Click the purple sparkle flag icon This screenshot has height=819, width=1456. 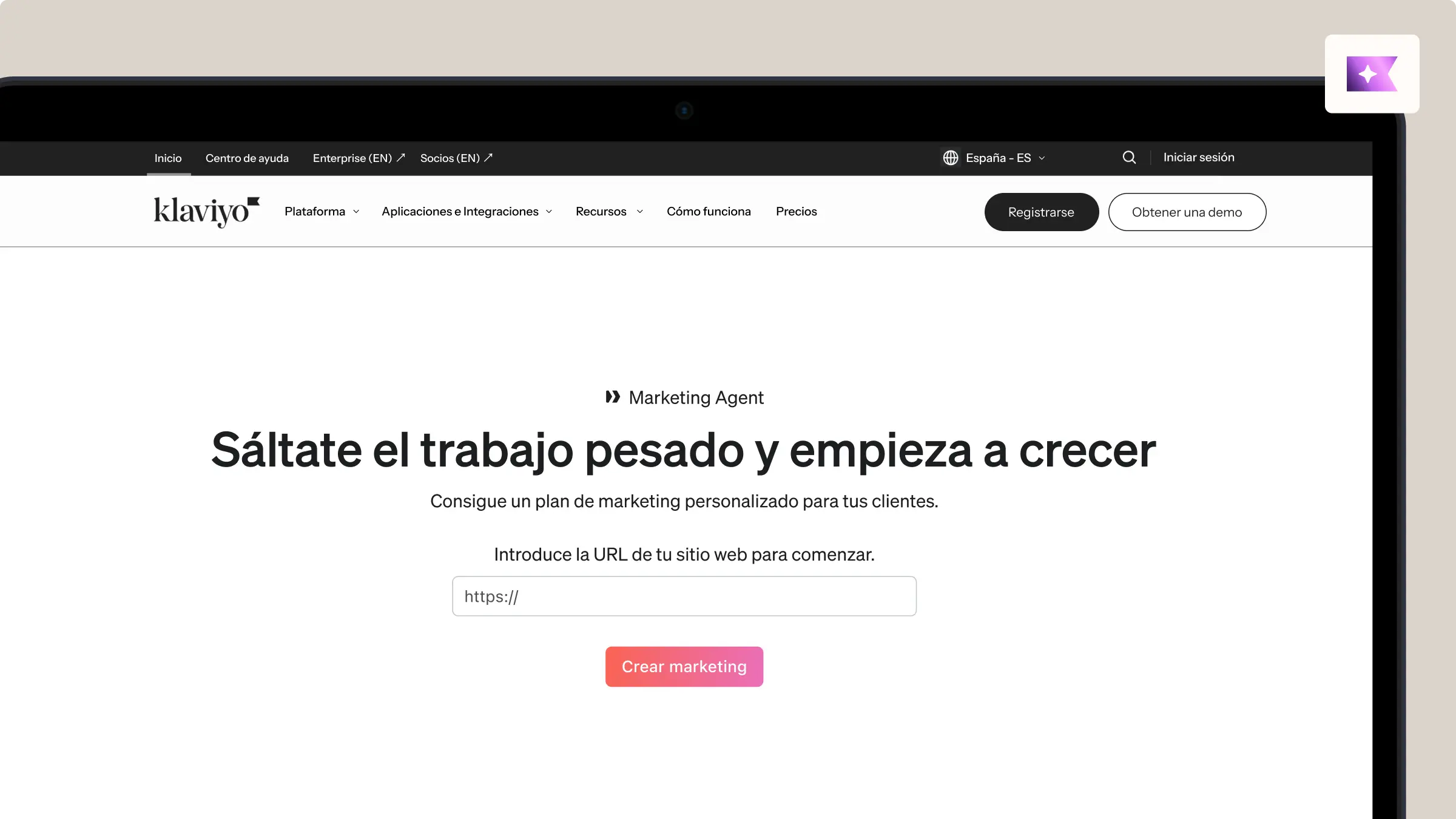(x=1372, y=74)
